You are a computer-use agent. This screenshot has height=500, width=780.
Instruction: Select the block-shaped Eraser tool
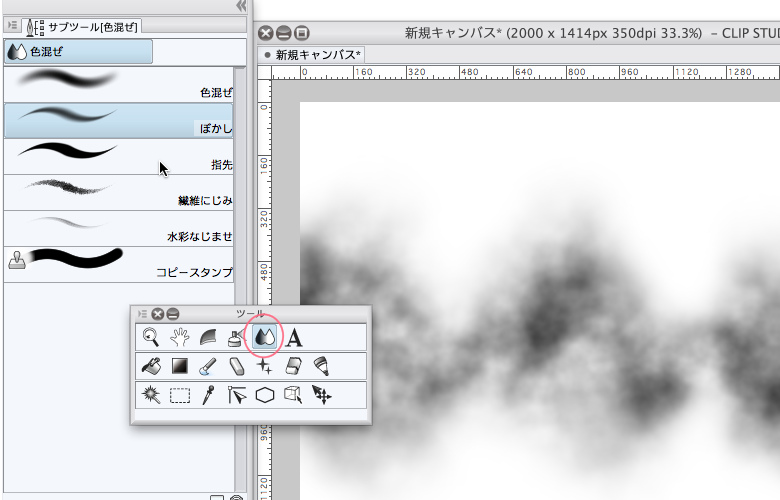[x=293, y=366]
